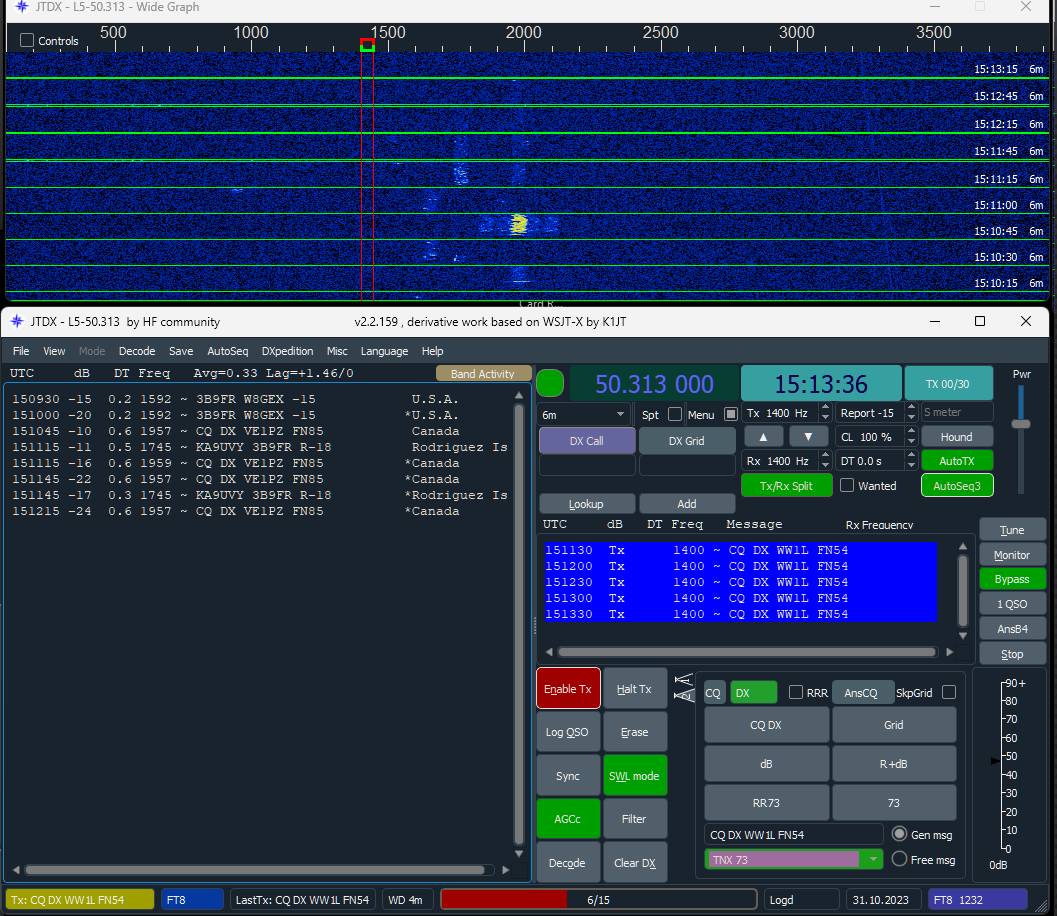The width and height of the screenshot is (1057, 916).
Task: Open the AutoSeq menu
Action: tap(228, 351)
